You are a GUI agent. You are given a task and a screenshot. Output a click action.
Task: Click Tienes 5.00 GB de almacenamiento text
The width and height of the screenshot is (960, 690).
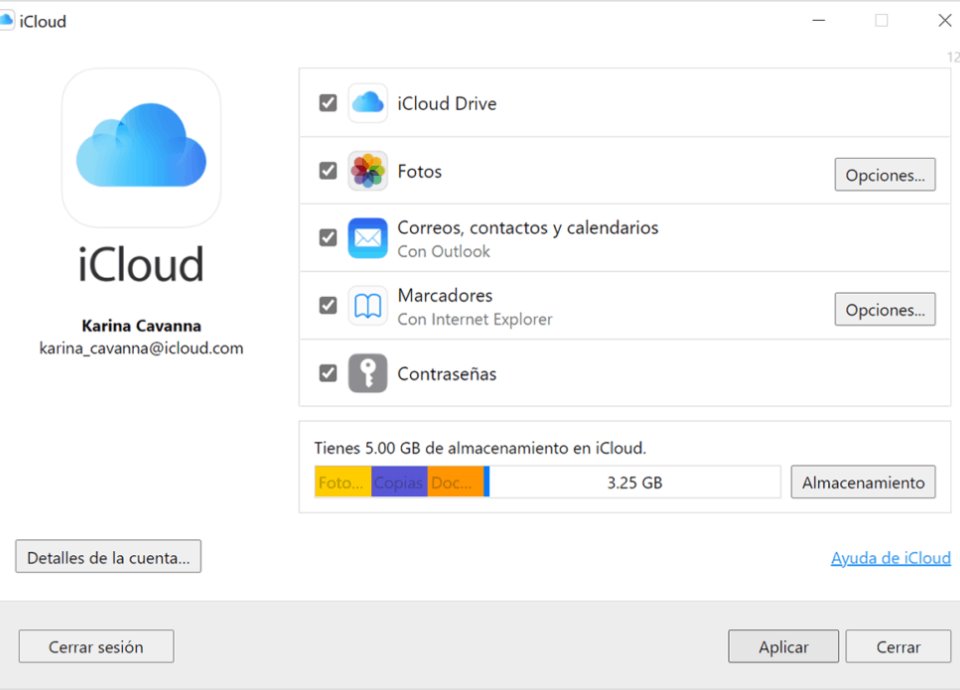[480, 448]
